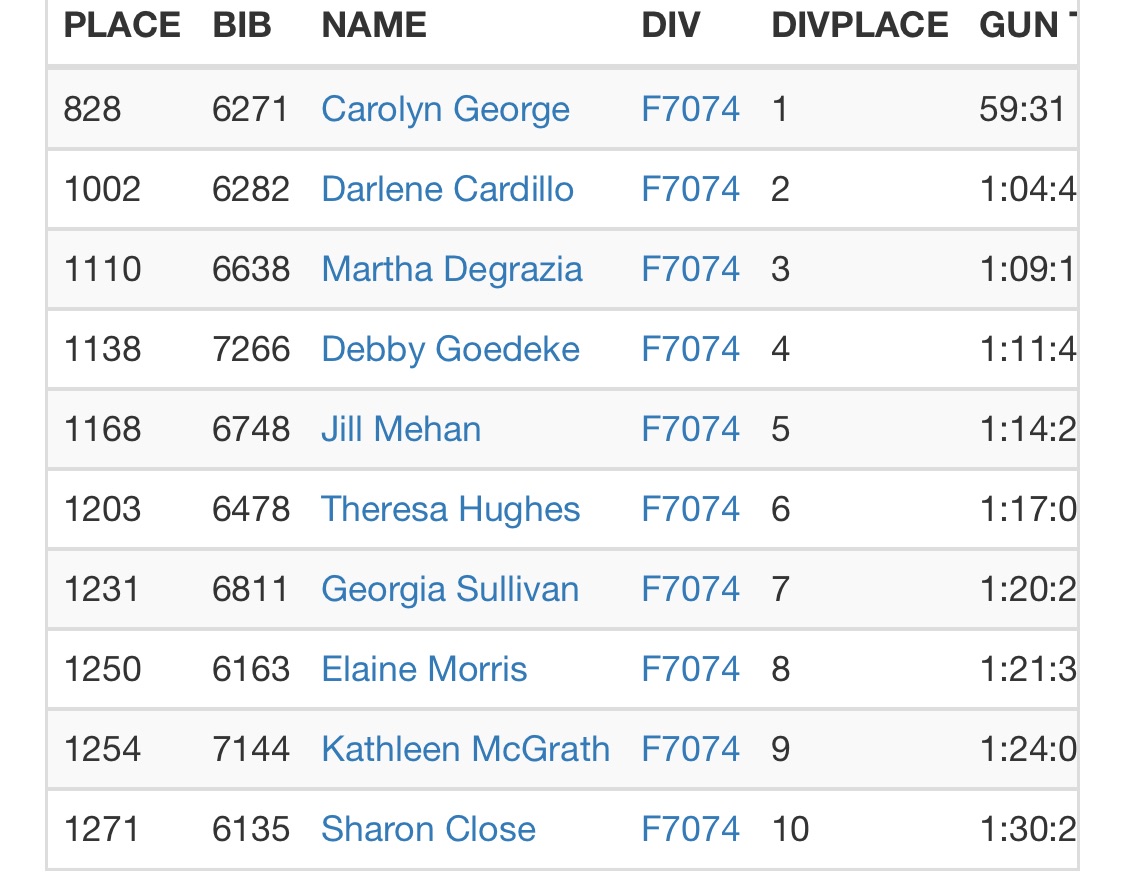The height and width of the screenshot is (896, 1125).
Task: Open F7074 division link in Sharon Close's row
Action: coord(690,829)
